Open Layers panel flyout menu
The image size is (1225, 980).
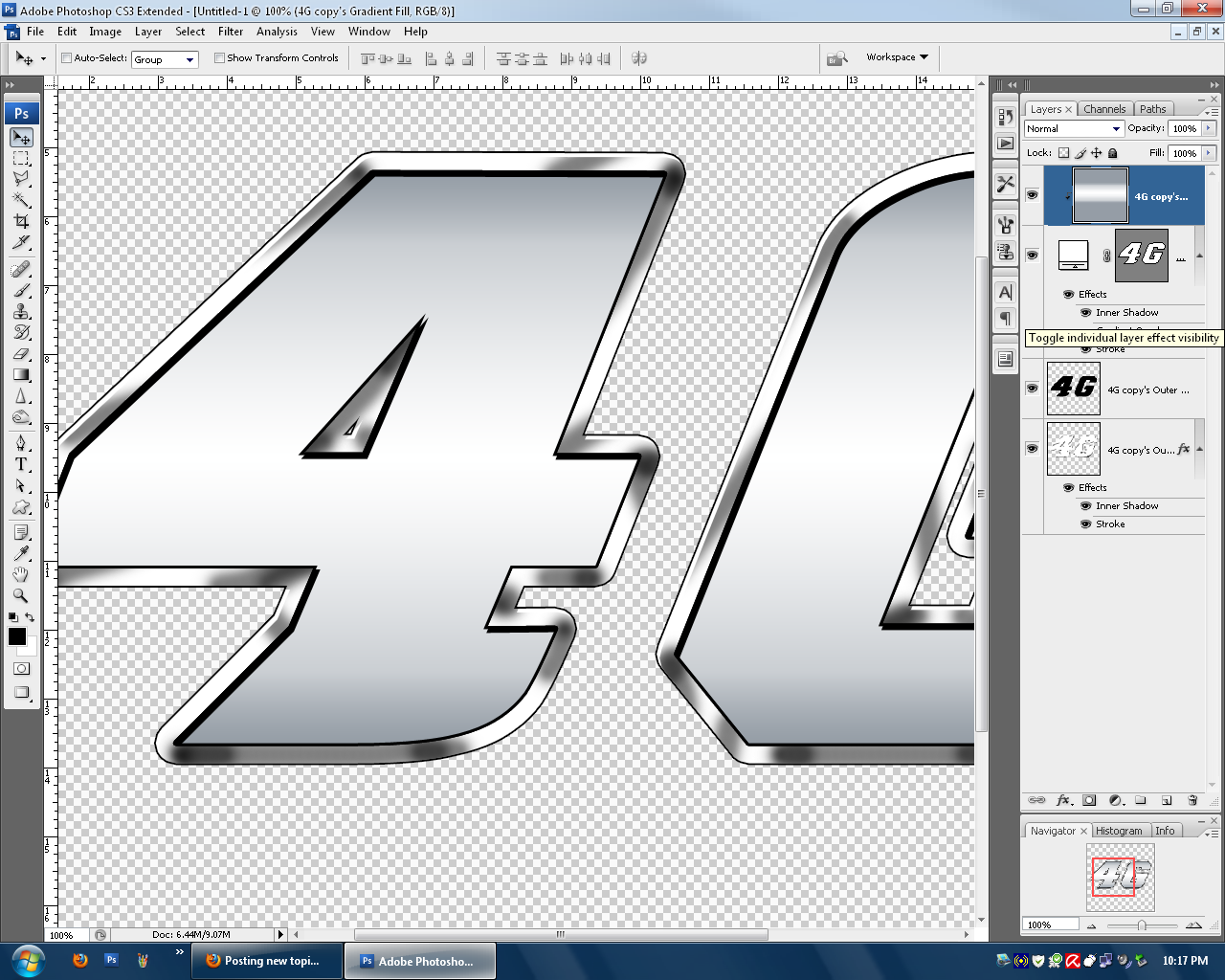pos(1211,112)
